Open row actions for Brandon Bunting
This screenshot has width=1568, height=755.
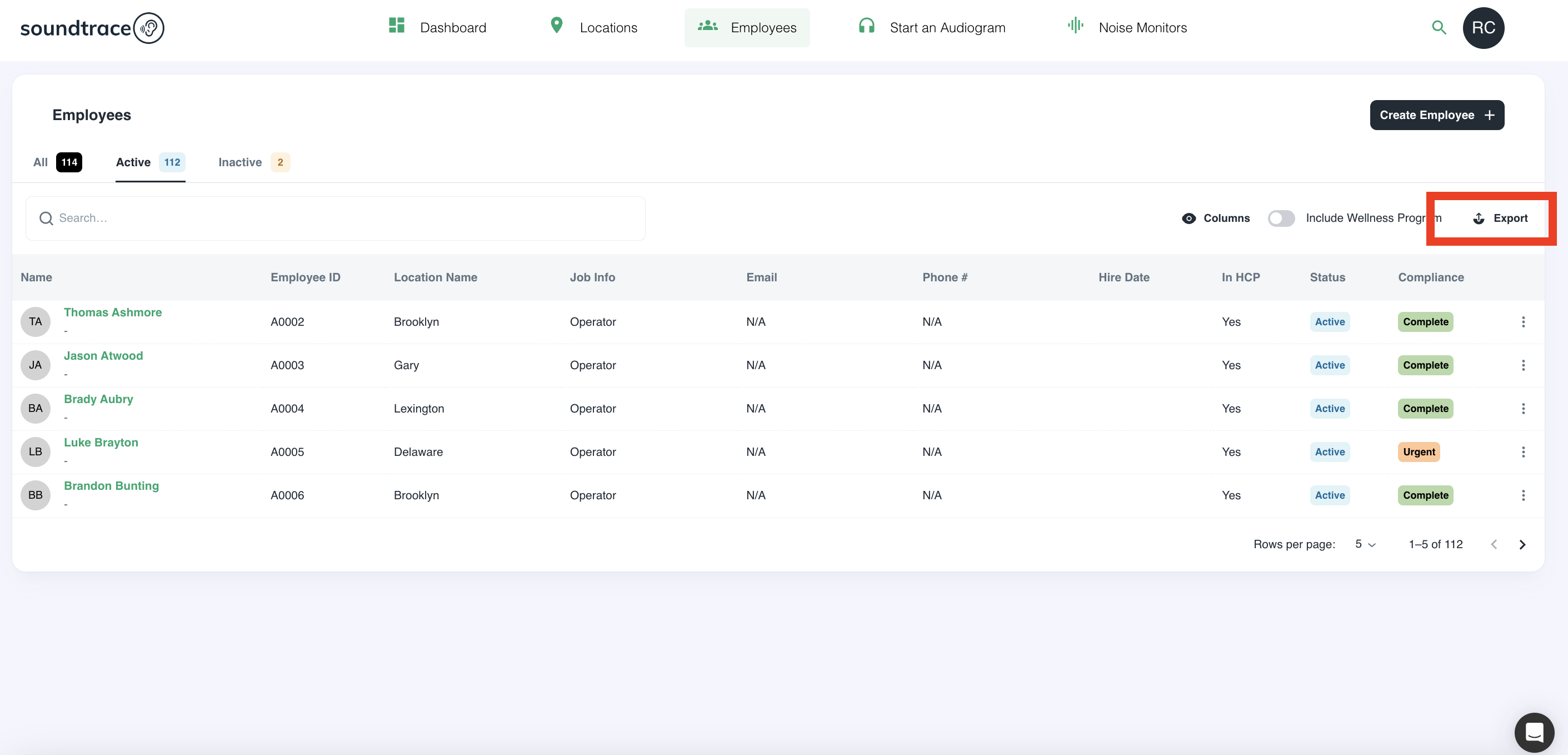click(1523, 495)
